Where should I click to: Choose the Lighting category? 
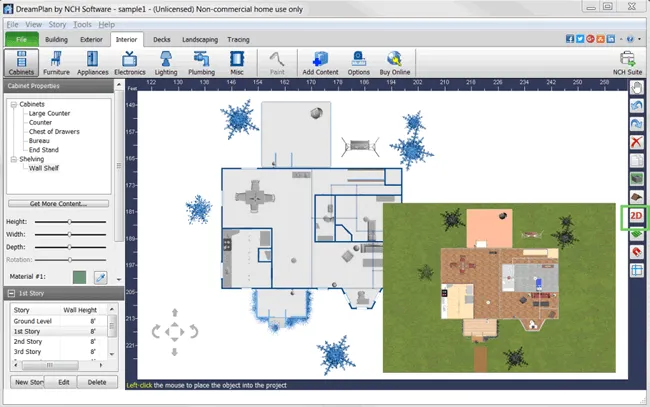coord(166,63)
